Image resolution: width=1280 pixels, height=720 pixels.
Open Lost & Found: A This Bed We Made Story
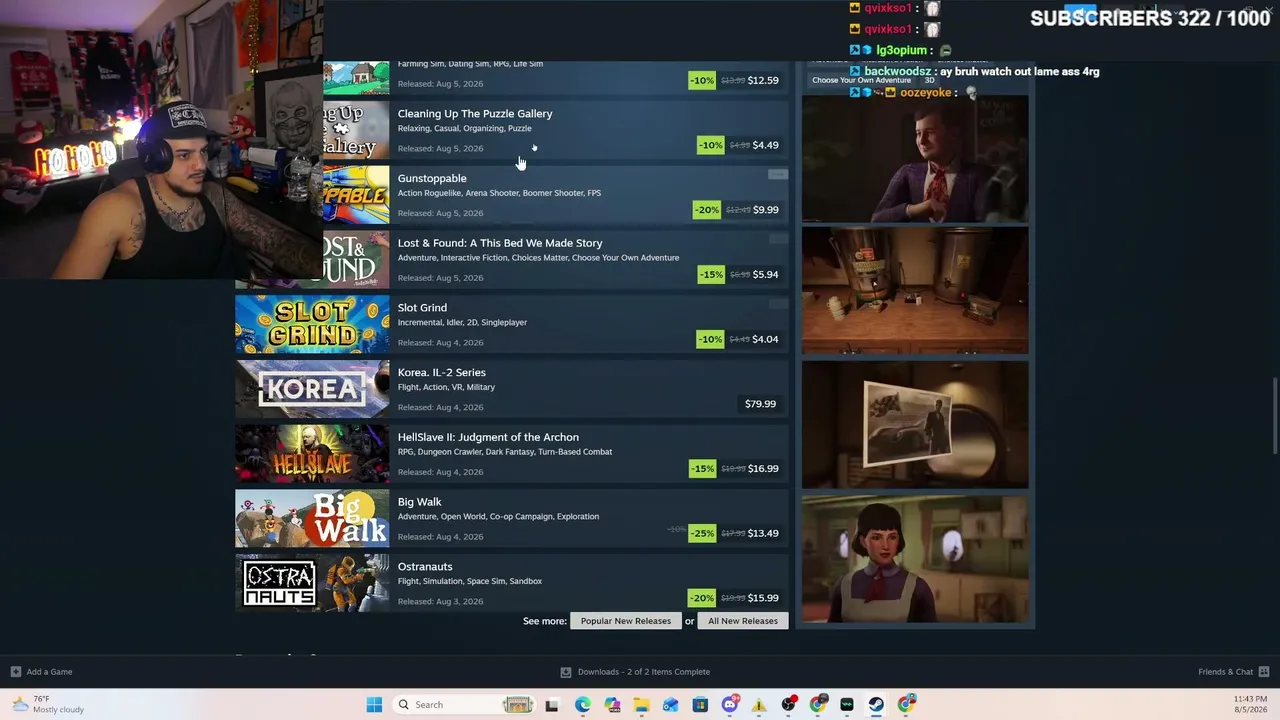point(512,260)
